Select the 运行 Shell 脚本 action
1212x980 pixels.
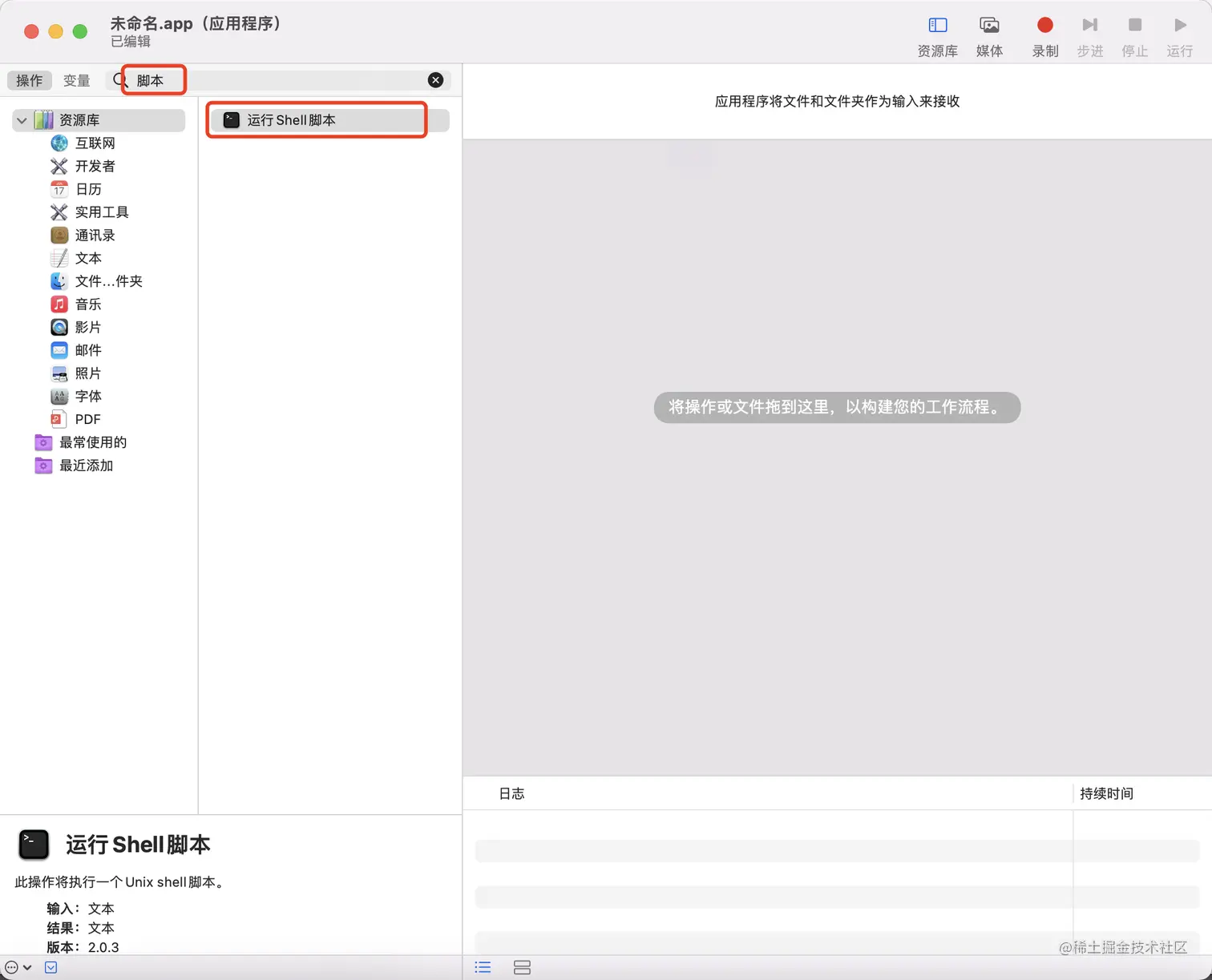click(x=329, y=120)
